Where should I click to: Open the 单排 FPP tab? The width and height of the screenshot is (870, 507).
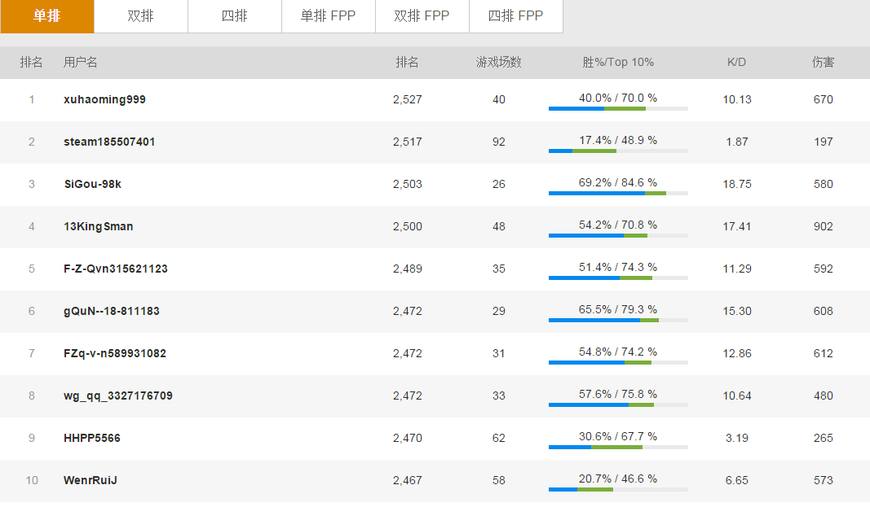pos(328,16)
